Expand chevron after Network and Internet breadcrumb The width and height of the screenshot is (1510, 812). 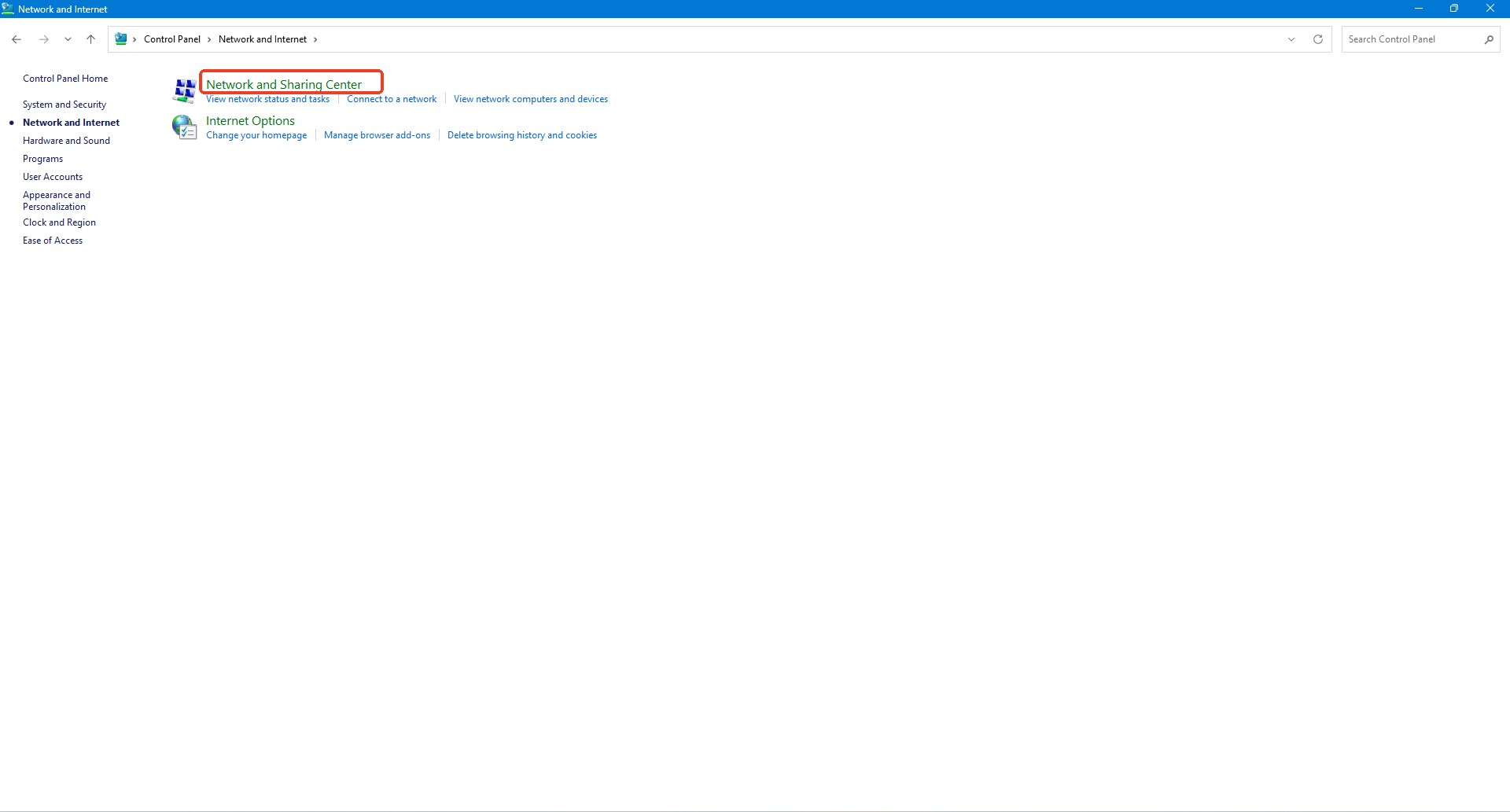tap(315, 39)
